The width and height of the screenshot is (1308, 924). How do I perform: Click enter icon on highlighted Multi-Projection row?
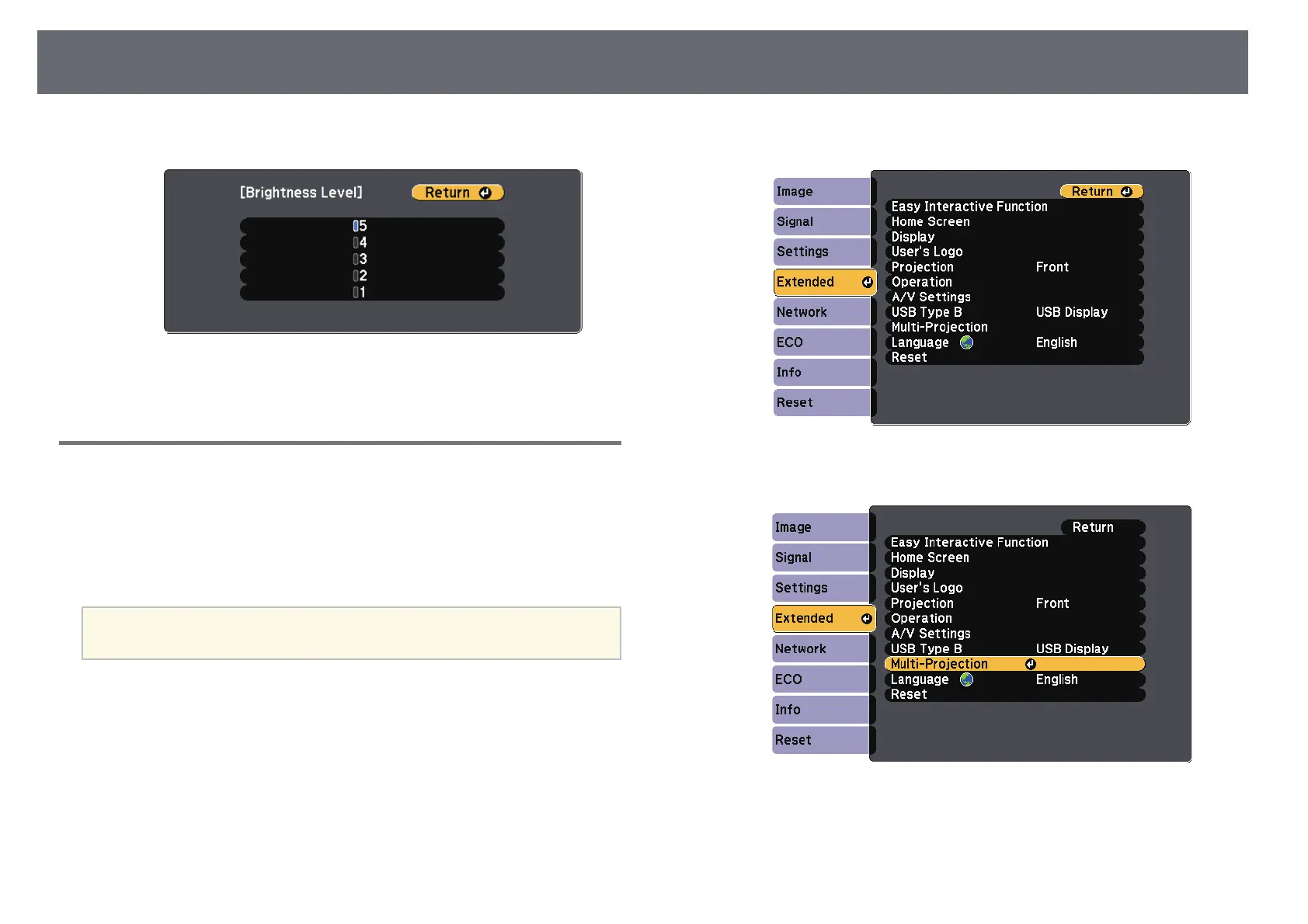click(x=1031, y=665)
